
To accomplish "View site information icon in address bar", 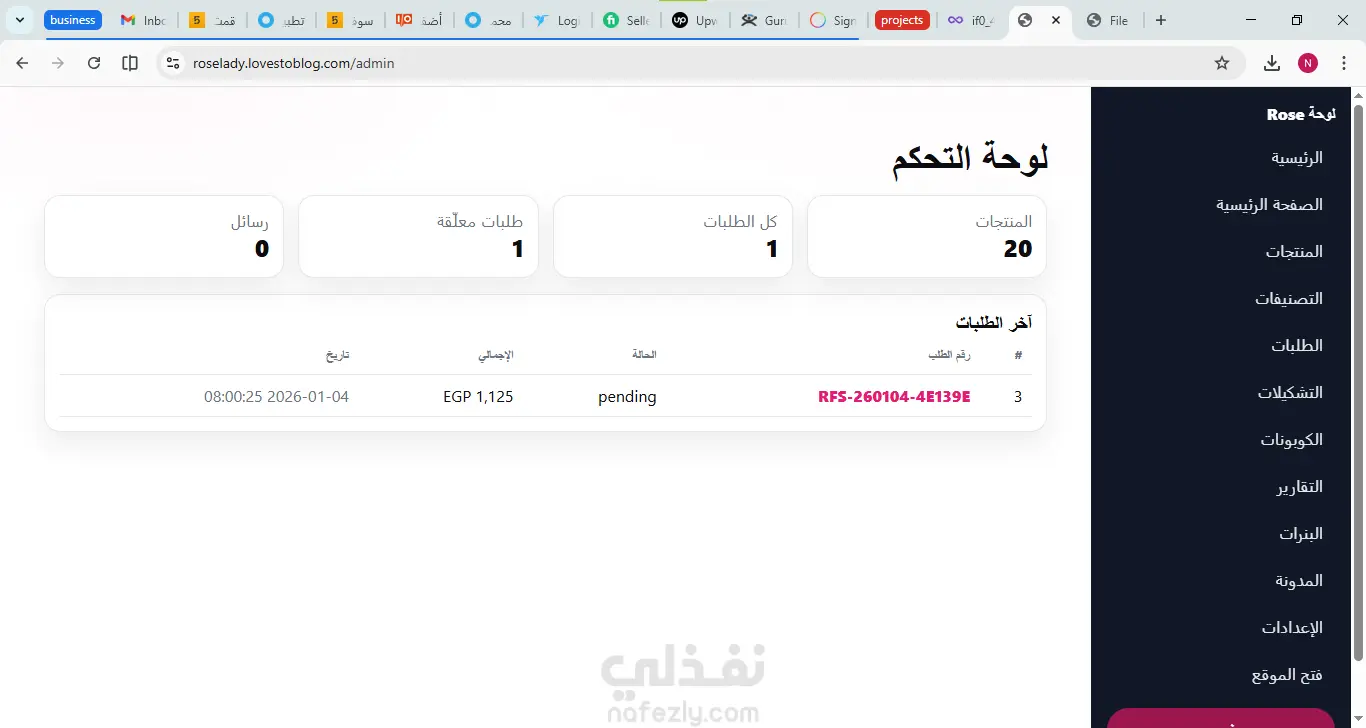I will (x=173, y=63).
